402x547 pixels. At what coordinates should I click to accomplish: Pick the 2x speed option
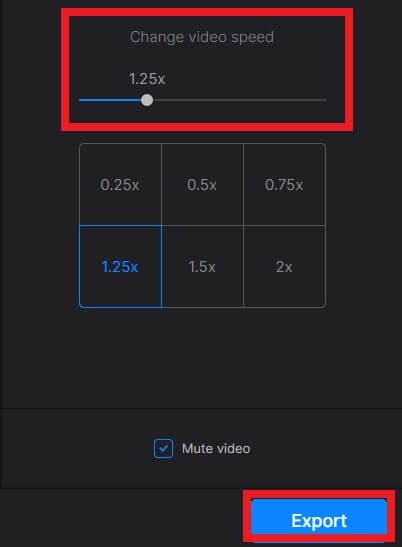point(284,267)
